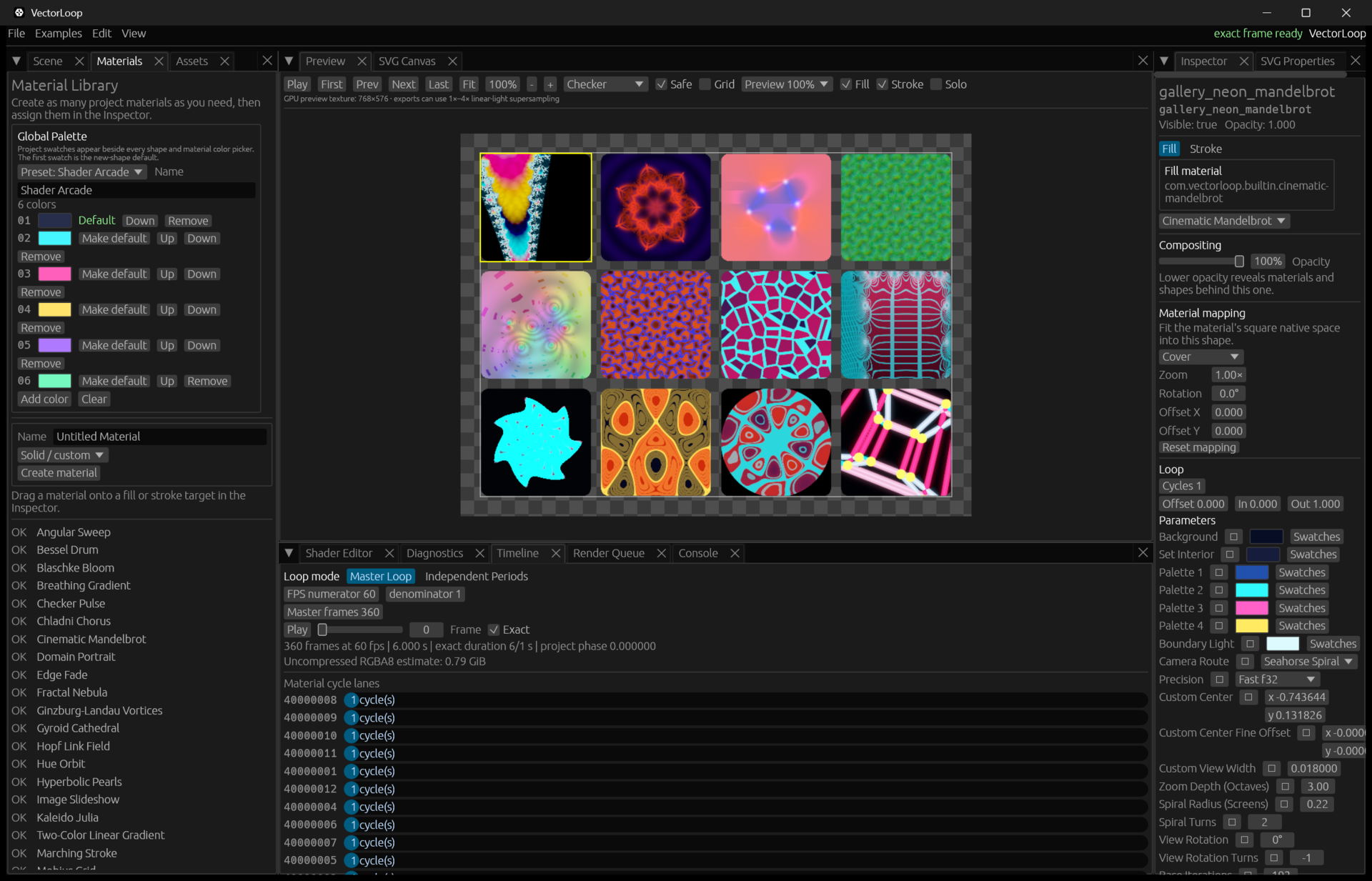The image size is (1372, 881).
Task: Open the Seahorse Spiral camera route dropdown
Action: tap(1308, 662)
